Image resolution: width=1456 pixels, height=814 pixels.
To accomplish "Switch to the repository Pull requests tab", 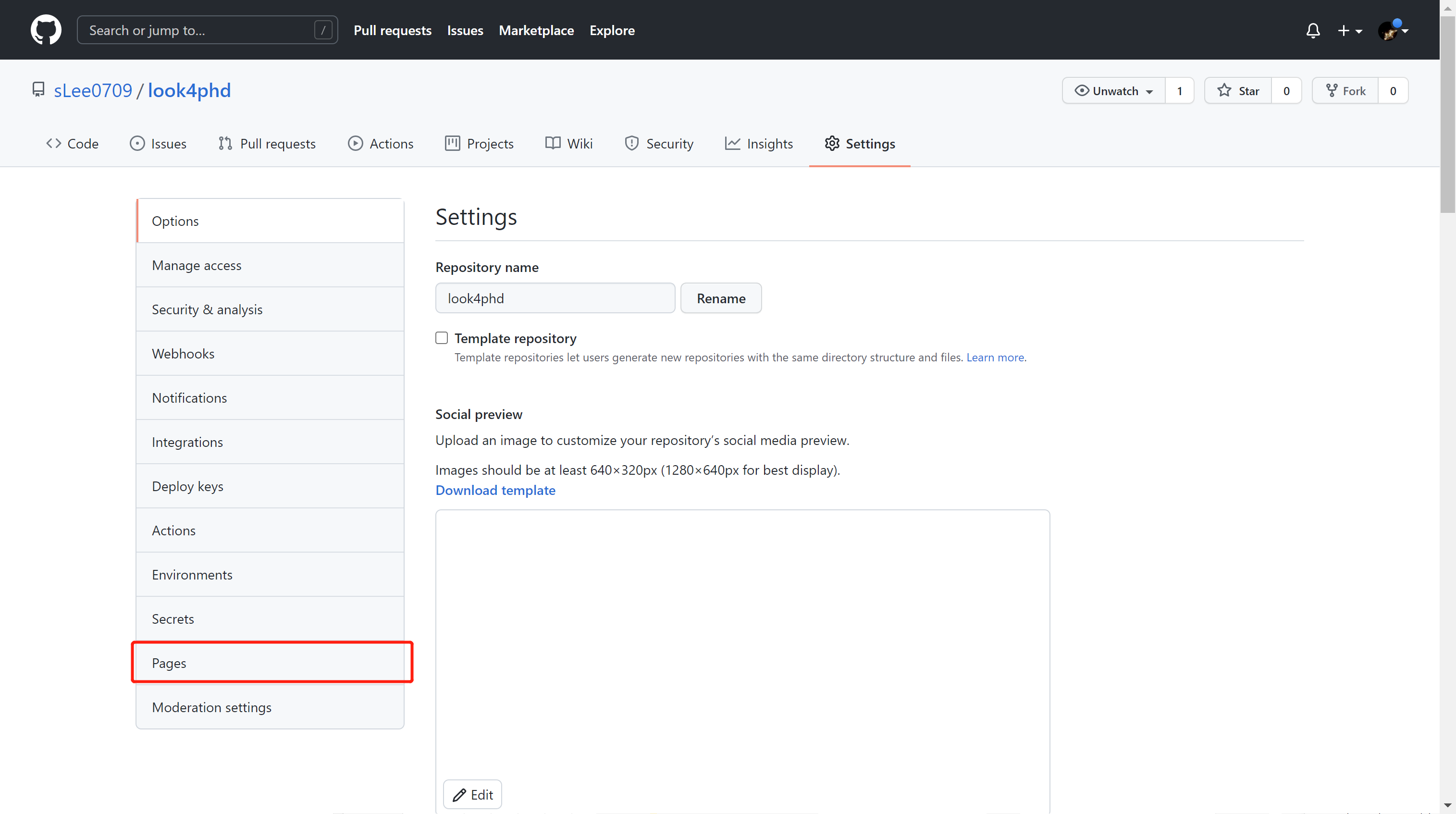I will (x=267, y=144).
